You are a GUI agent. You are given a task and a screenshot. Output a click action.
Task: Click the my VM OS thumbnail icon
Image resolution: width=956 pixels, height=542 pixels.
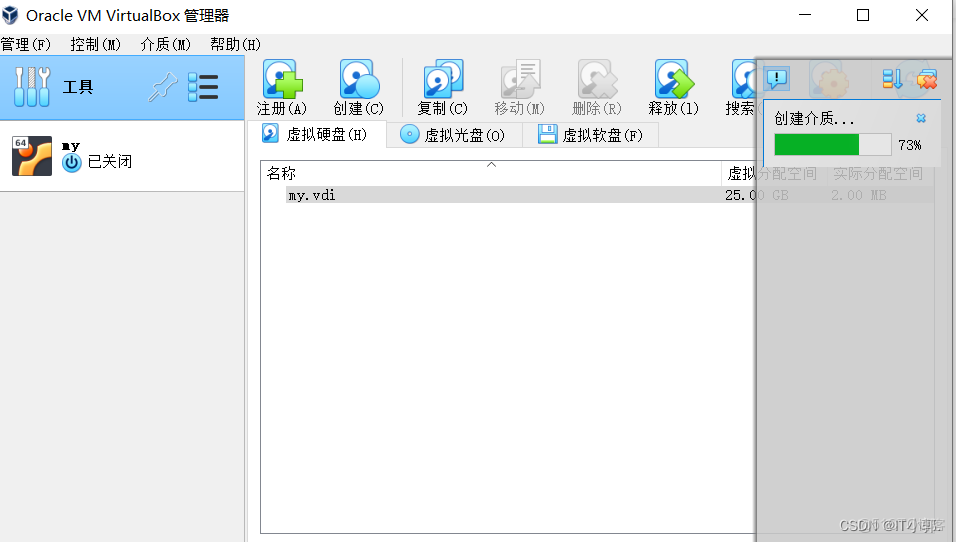32,155
